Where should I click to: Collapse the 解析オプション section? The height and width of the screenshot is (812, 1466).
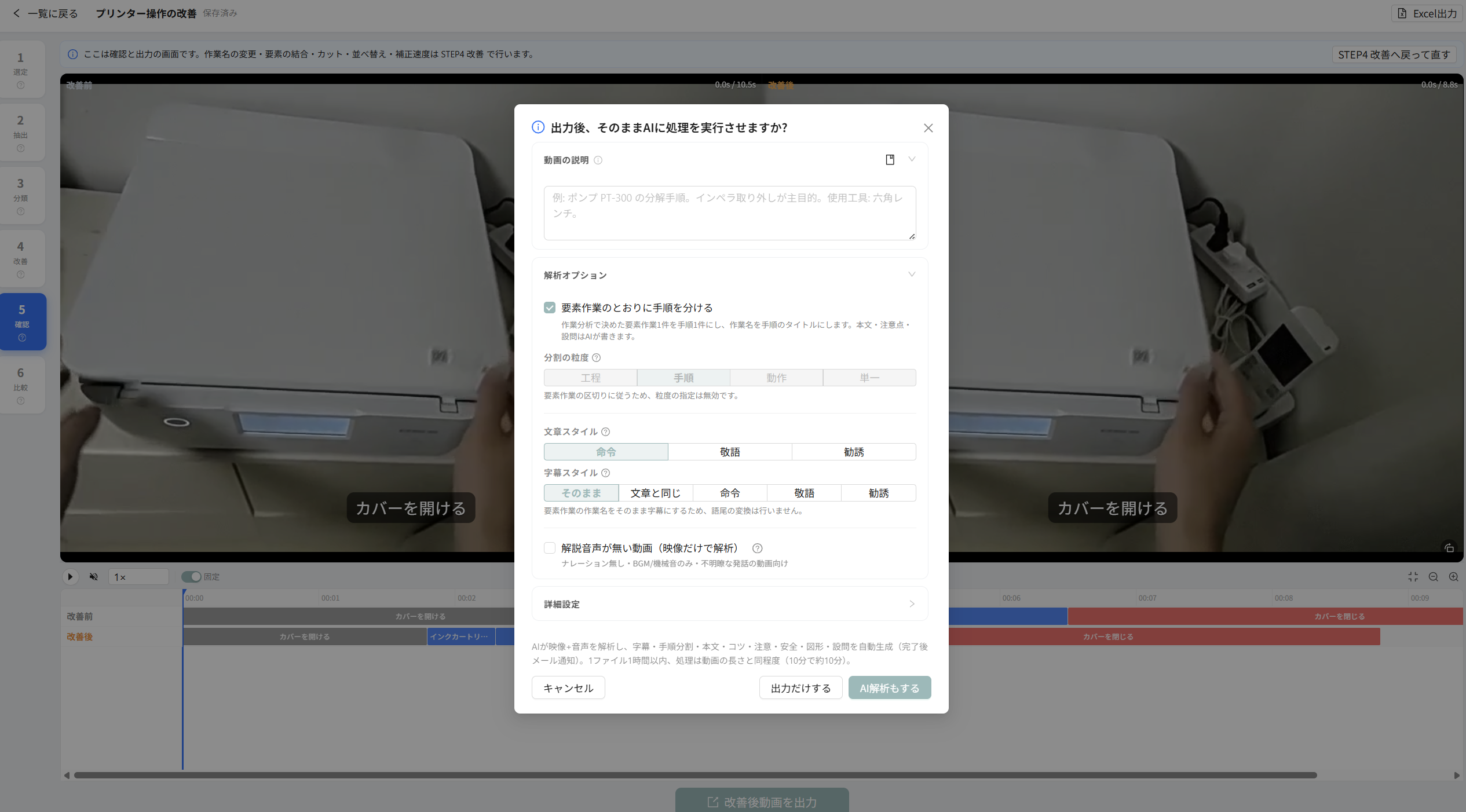point(912,275)
